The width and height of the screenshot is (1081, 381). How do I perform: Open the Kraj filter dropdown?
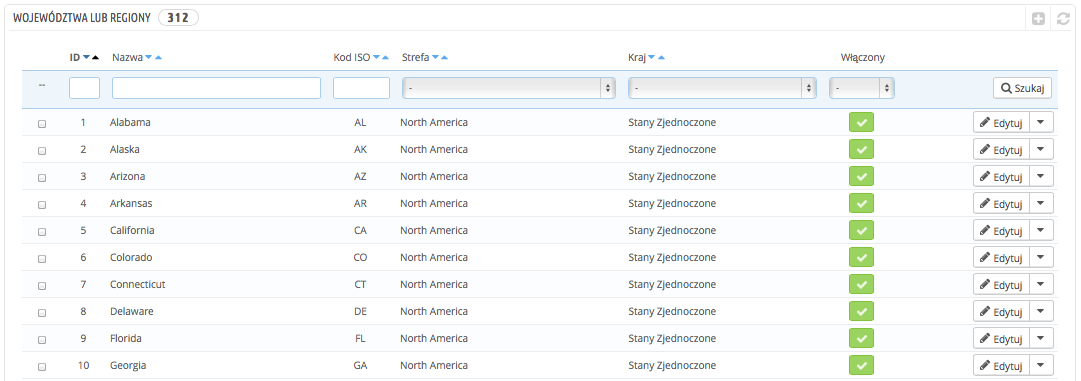point(723,88)
